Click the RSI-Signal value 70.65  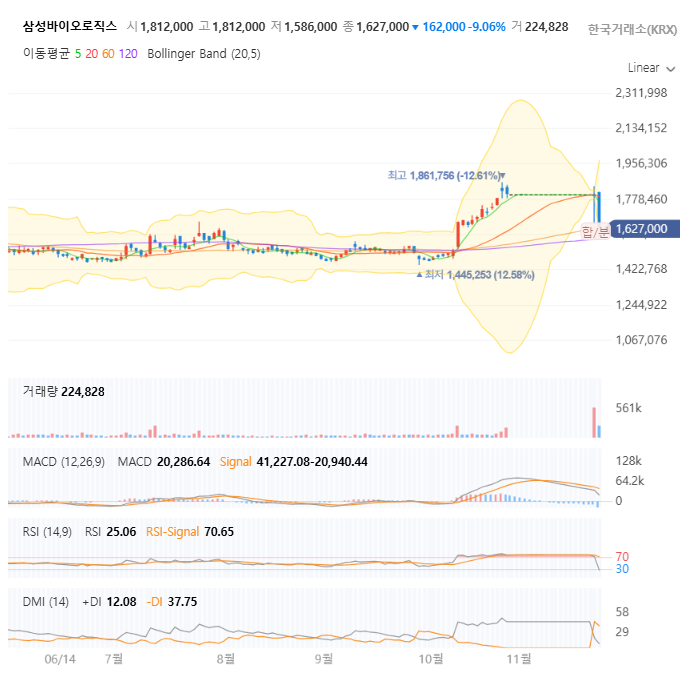[x=218, y=532]
